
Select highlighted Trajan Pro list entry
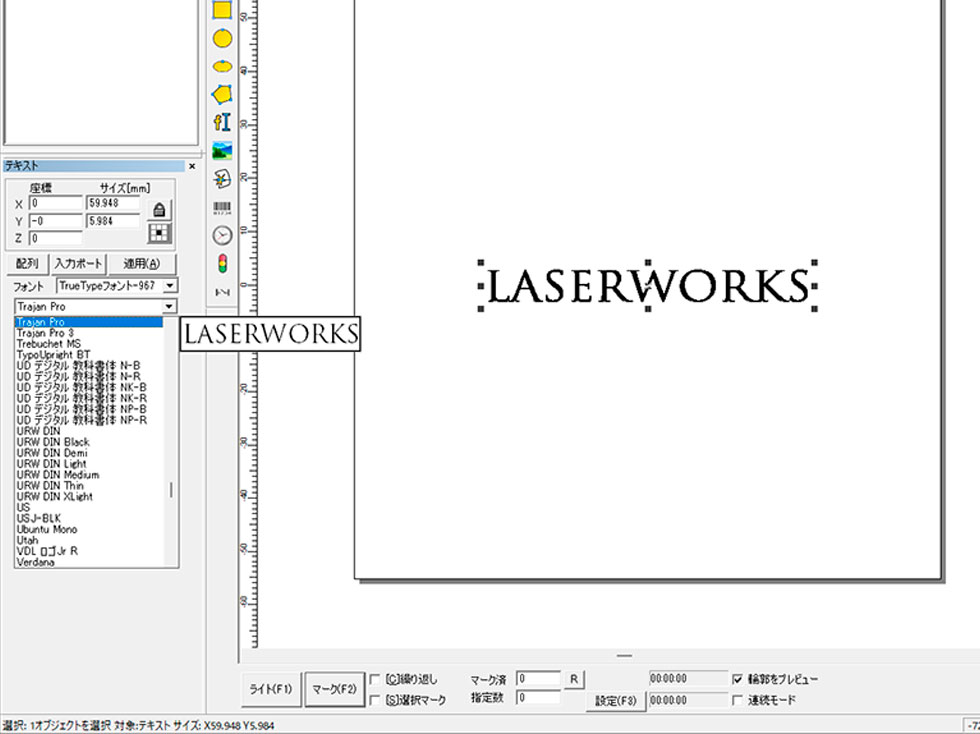pyautogui.click(x=89, y=322)
